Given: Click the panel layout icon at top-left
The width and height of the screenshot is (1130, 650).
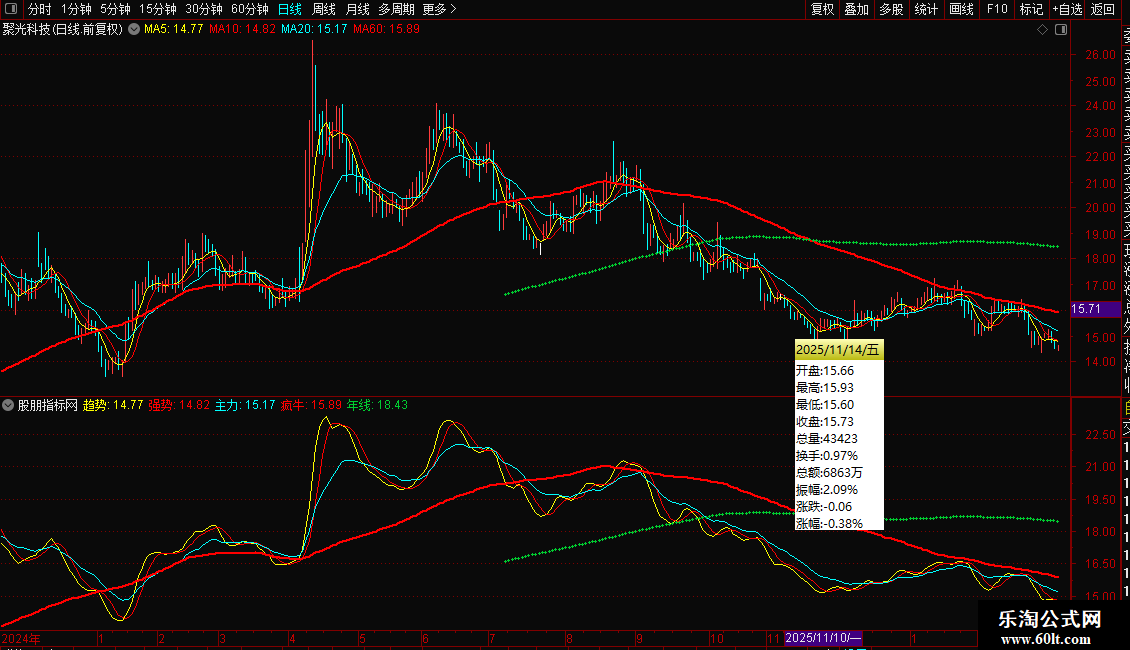Looking at the screenshot, I should point(11,9).
